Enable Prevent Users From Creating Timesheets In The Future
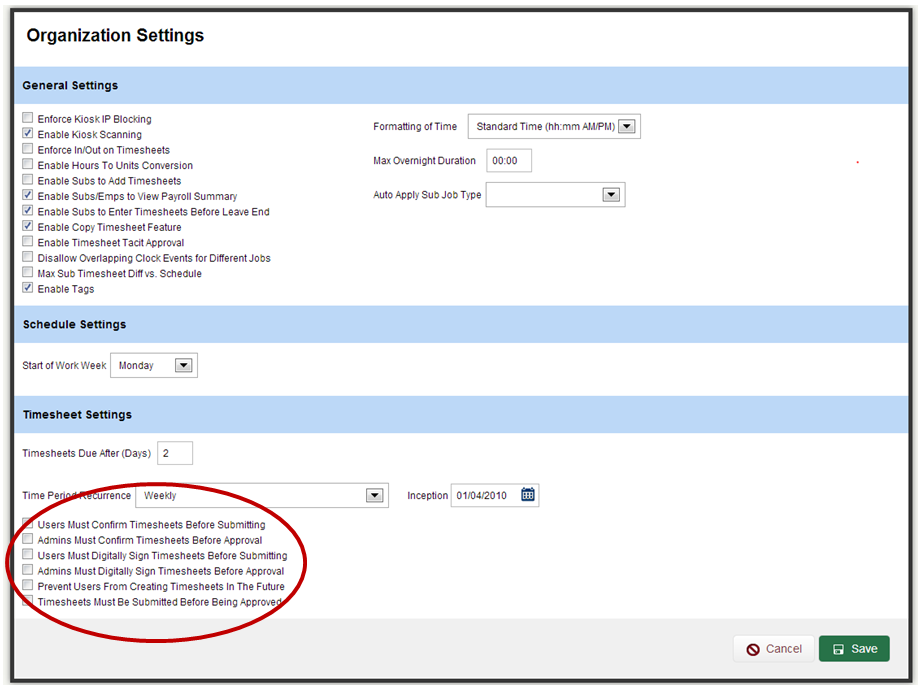 [x=28, y=585]
